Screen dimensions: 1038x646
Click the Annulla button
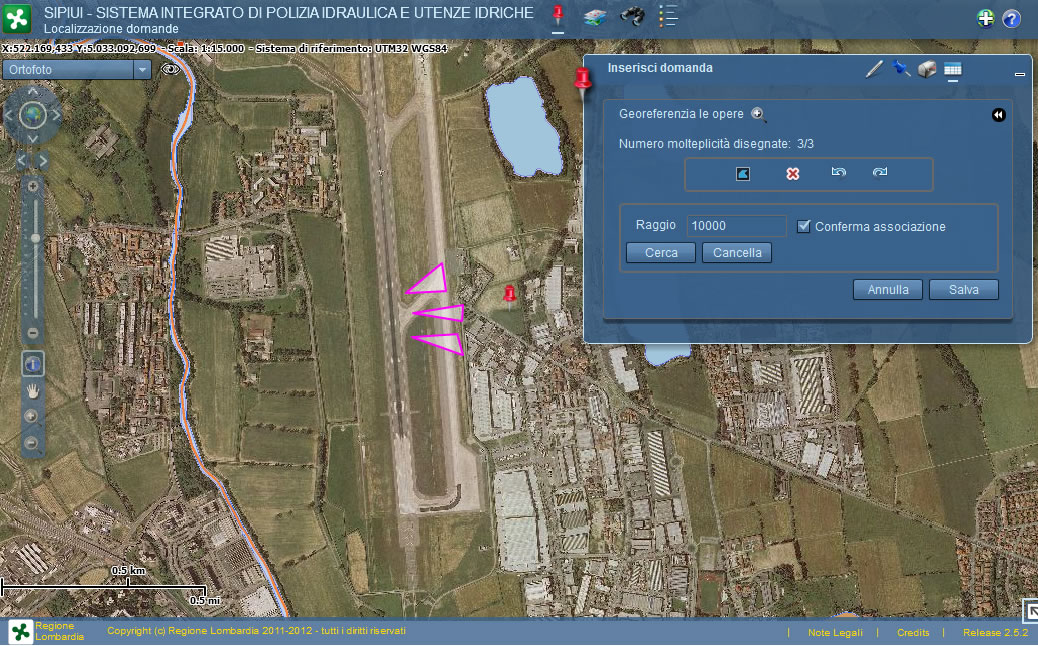pyautogui.click(x=888, y=290)
